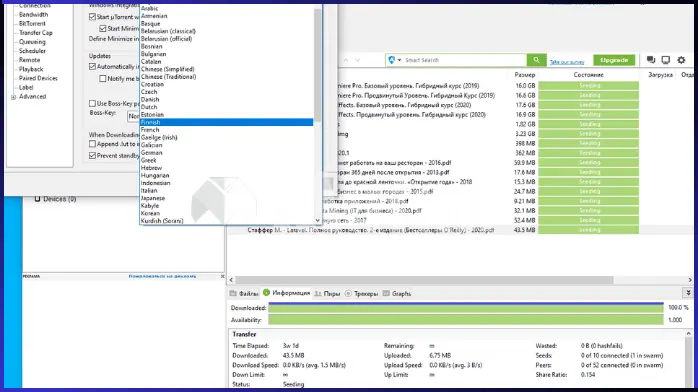Screen dimensions: 698x392
Task: Switch to the Файлы tab
Action: (244, 294)
